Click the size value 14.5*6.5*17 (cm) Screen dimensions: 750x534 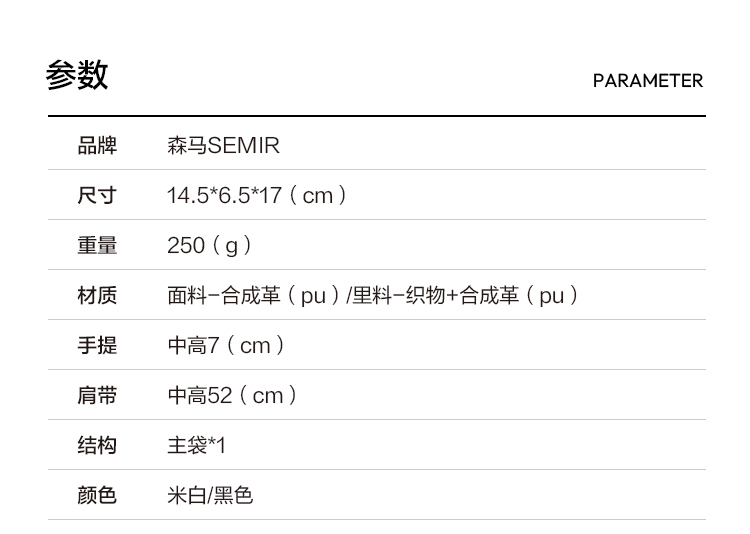click(257, 196)
